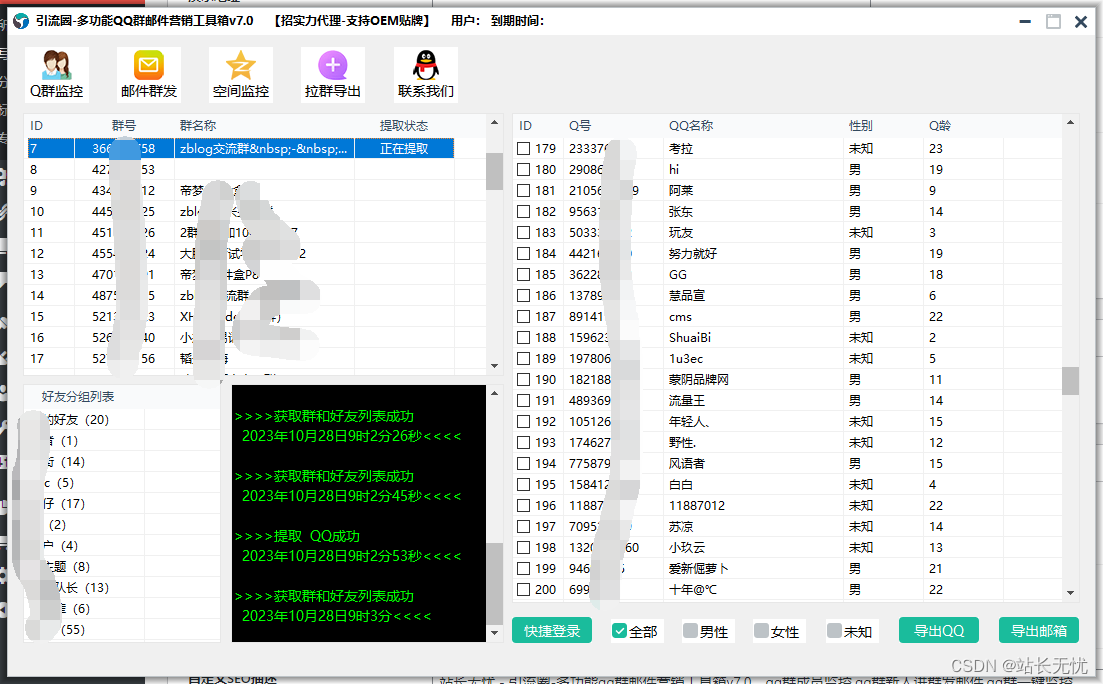This screenshot has height=684, width=1103.
Task: Sort group list by 群号 column header
Action: [124, 125]
